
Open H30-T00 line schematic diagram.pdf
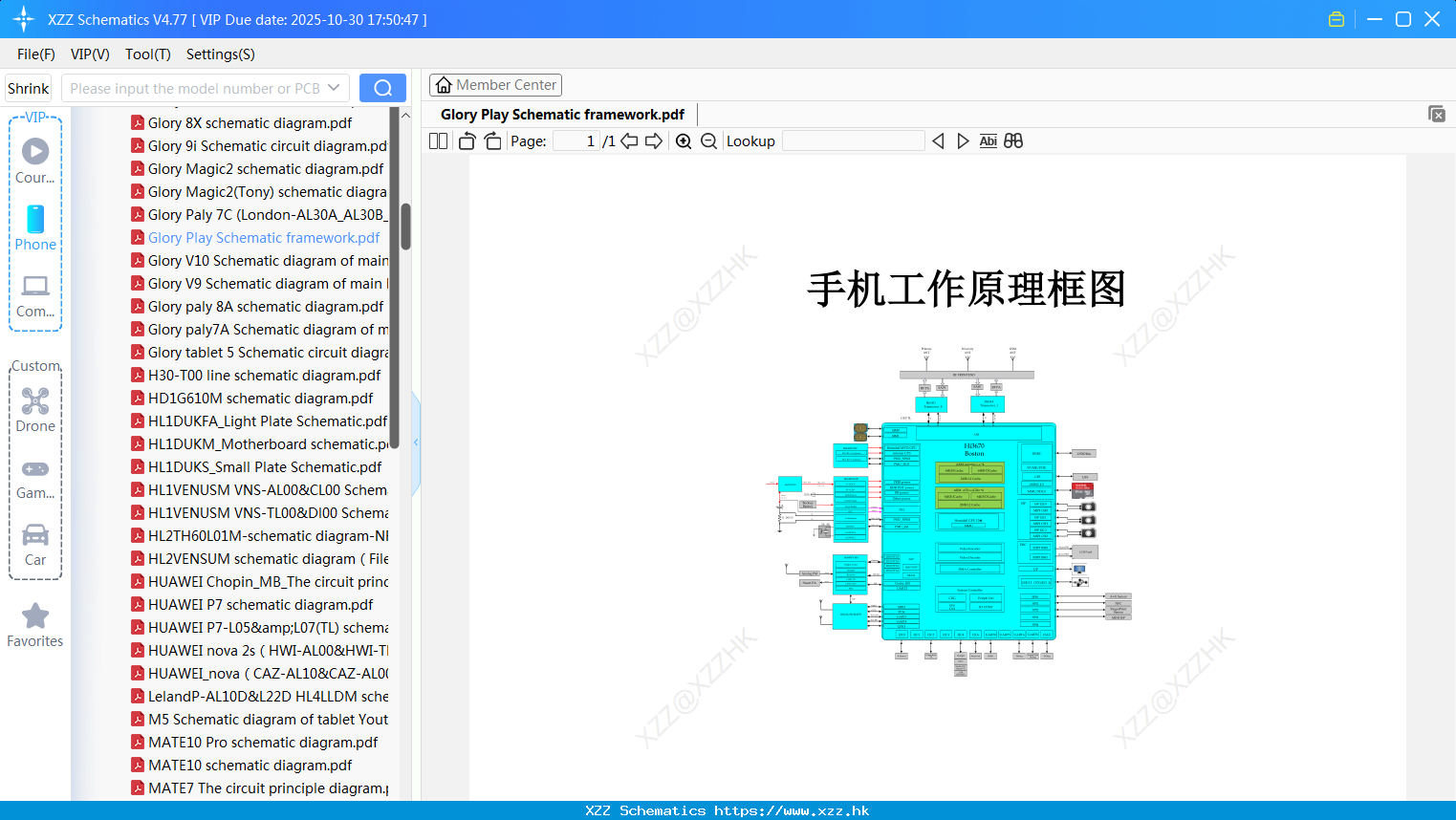point(255,376)
